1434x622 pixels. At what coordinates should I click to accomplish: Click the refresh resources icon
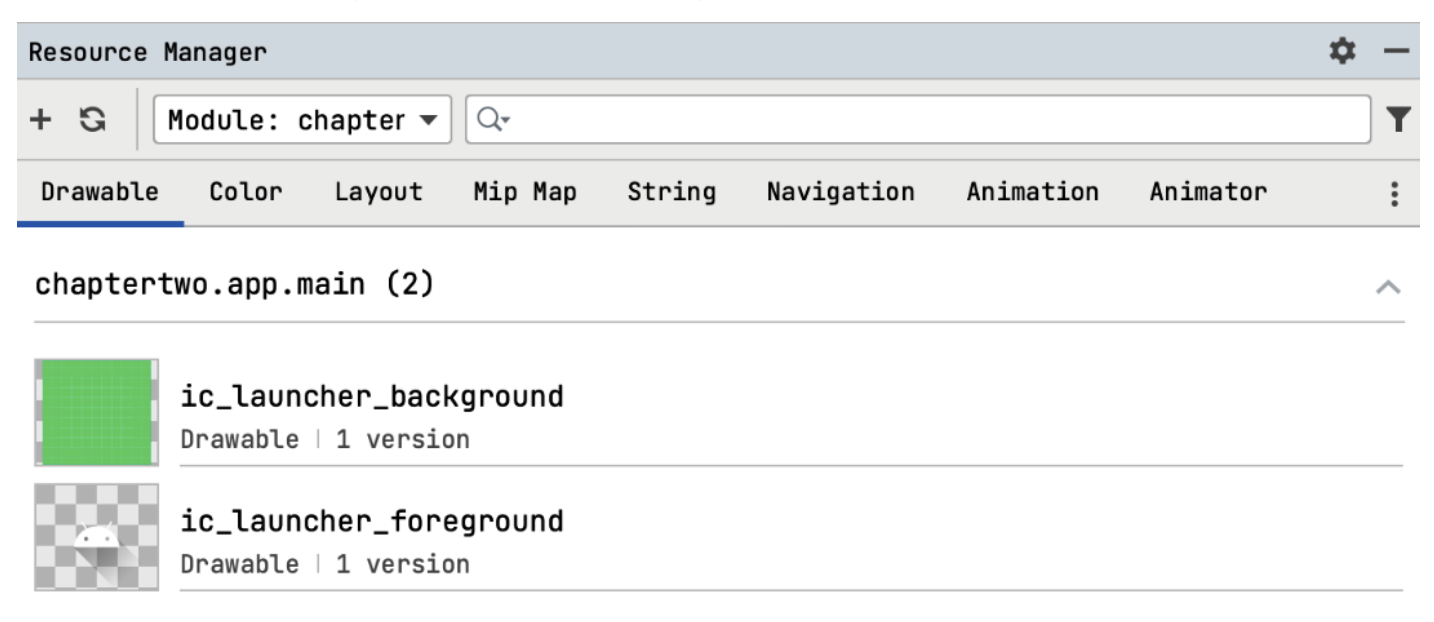click(x=93, y=120)
